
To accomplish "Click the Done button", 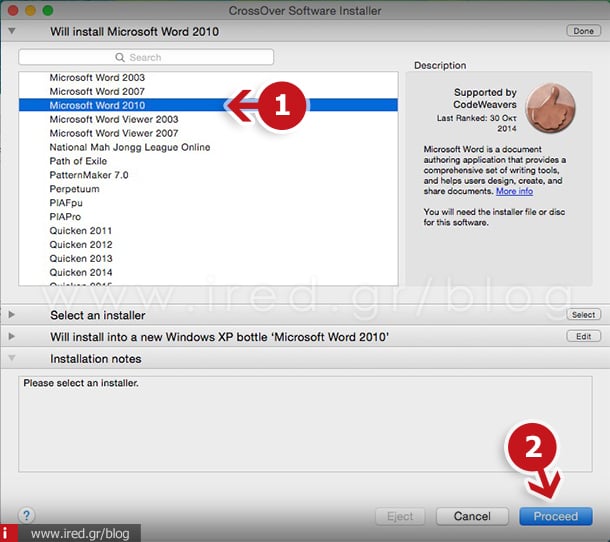I will (x=582, y=31).
